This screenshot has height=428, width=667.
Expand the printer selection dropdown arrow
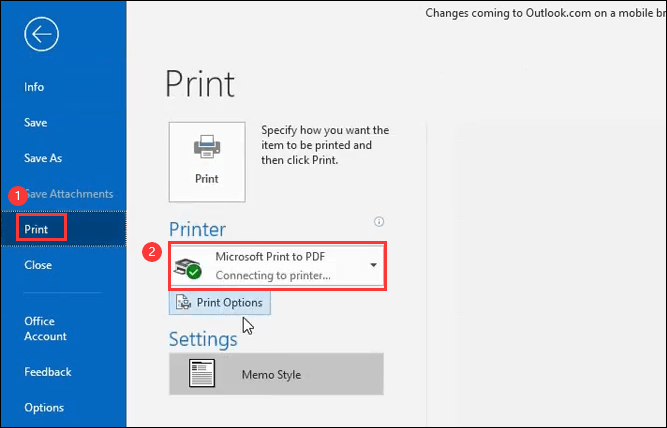point(373,266)
